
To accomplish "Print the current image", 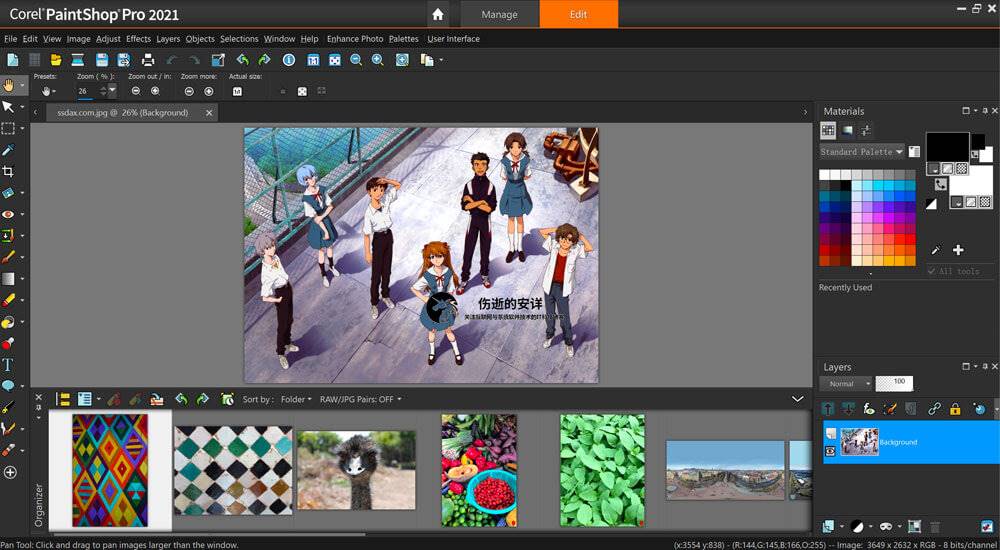I will 148,60.
